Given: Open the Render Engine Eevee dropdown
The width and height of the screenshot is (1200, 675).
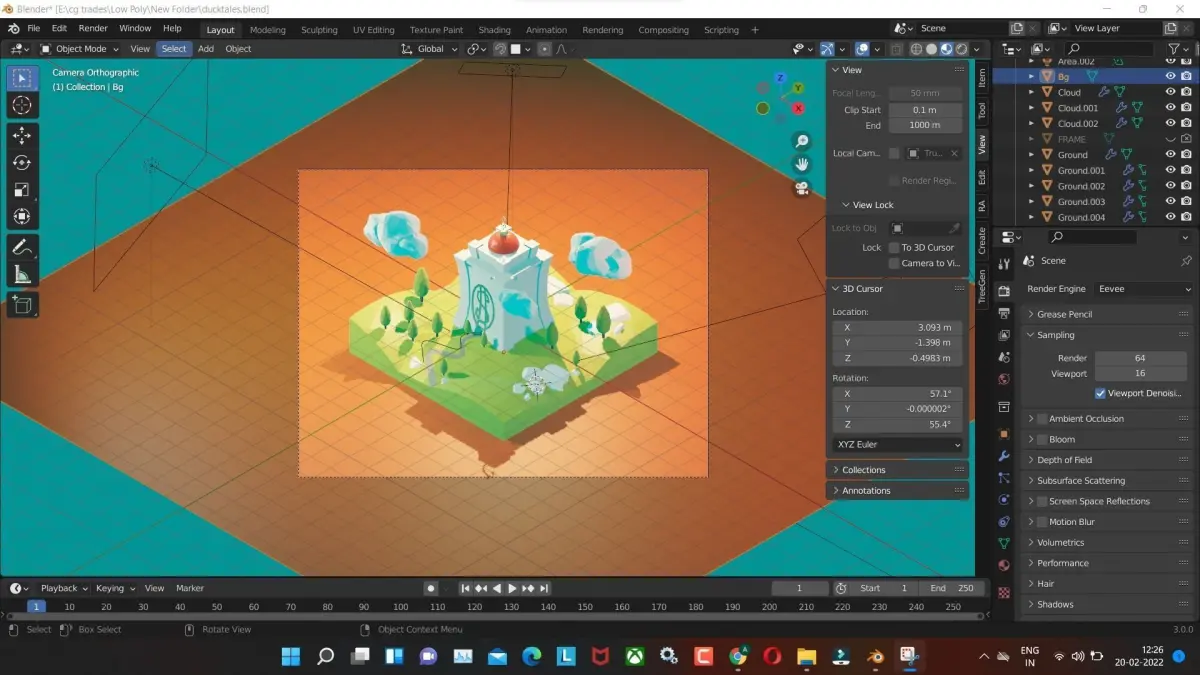Looking at the screenshot, I should [x=1143, y=289].
